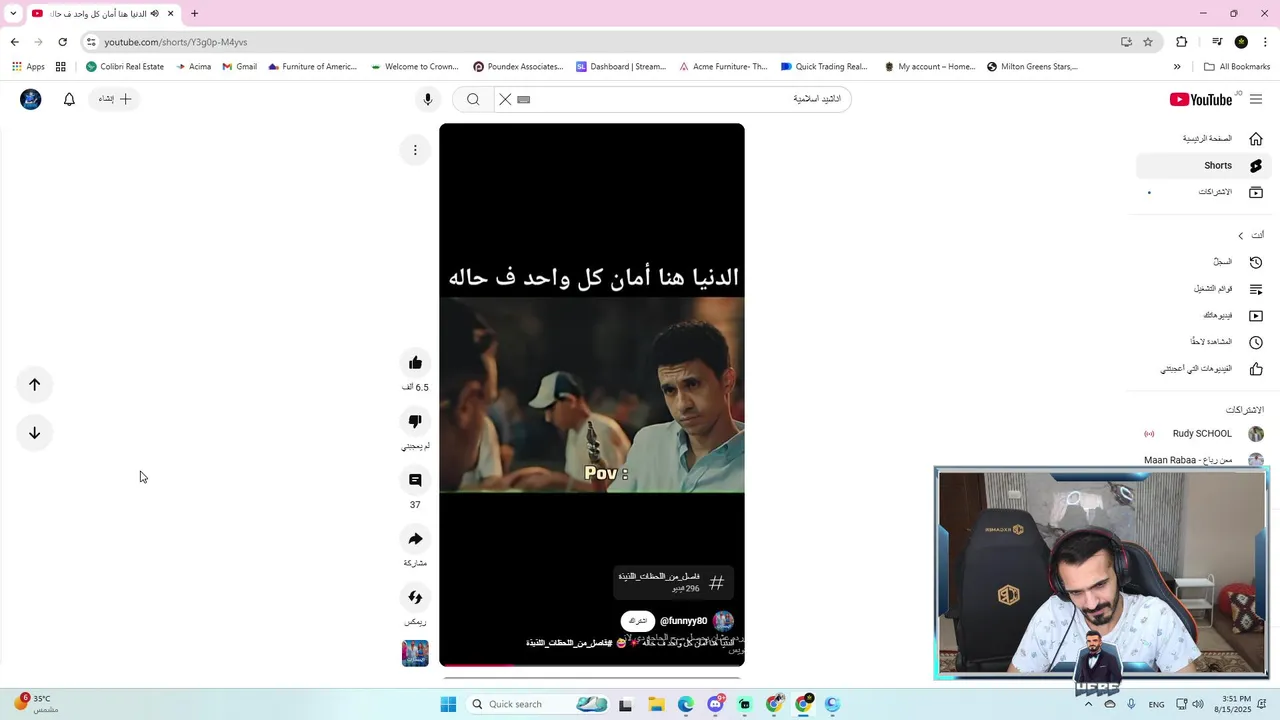Like the Short with the thumbs-up icon
Viewport: 1280px width, 720px height.
coord(415,363)
